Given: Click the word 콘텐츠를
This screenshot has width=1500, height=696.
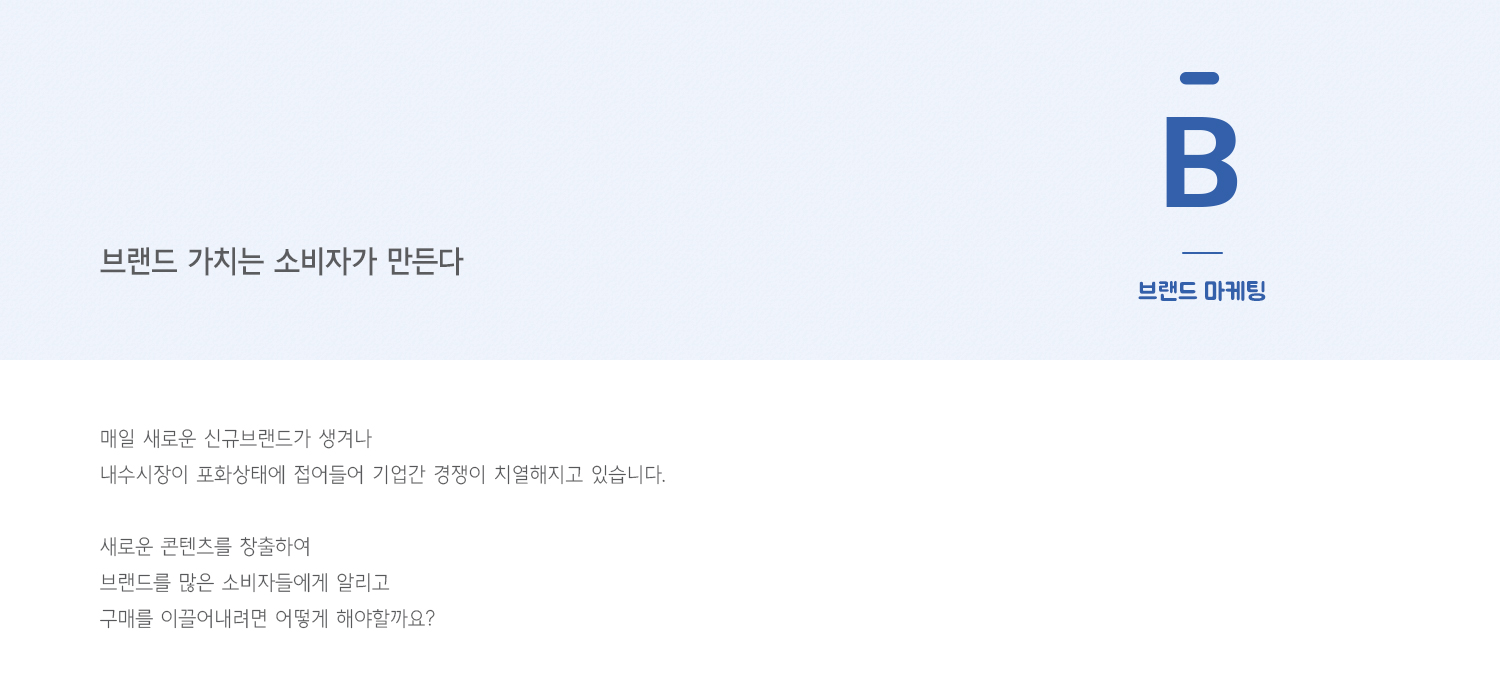Looking at the screenshot, I should click(196, 547).
